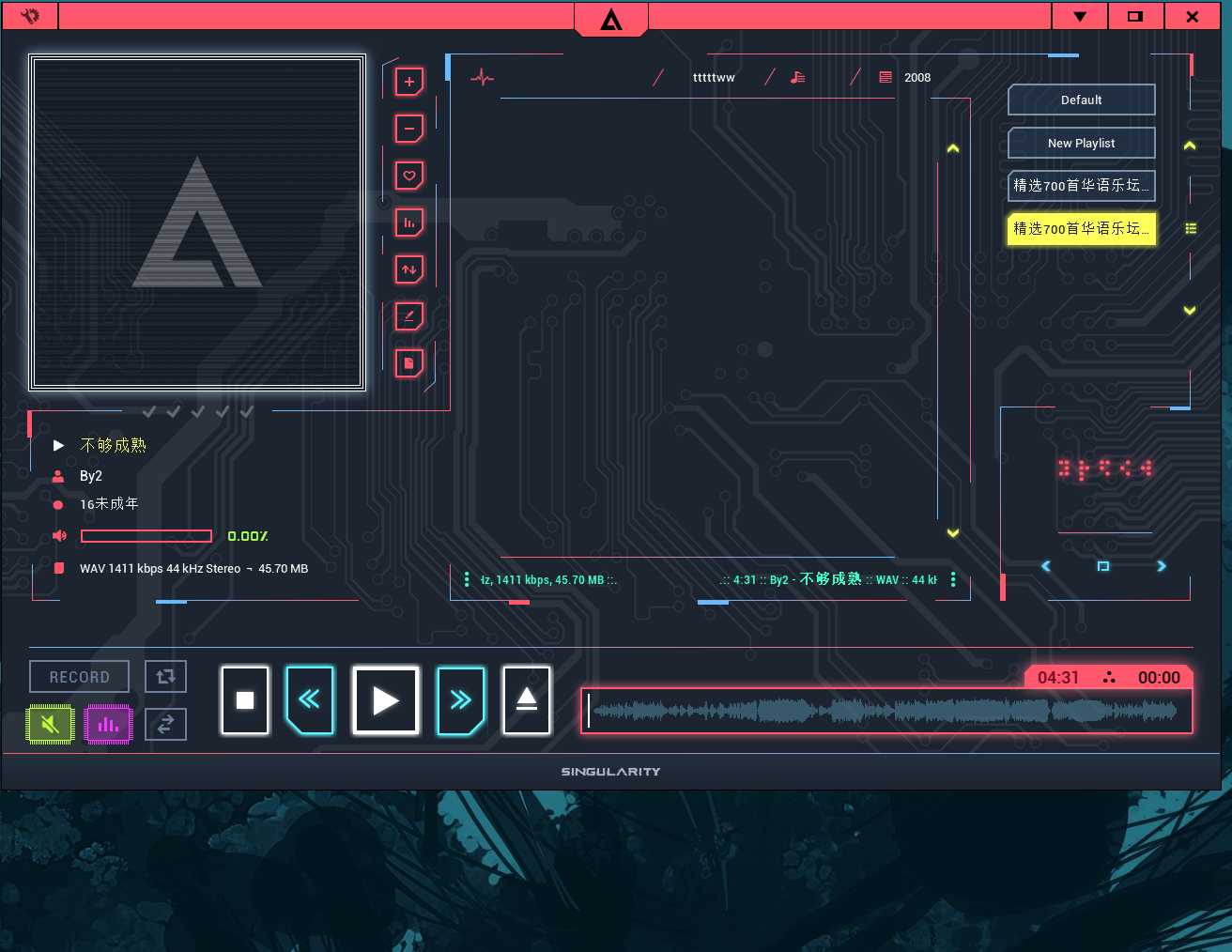Click the pencil edit-tag icon
The image size is (1232, 952).
[409, 316]
